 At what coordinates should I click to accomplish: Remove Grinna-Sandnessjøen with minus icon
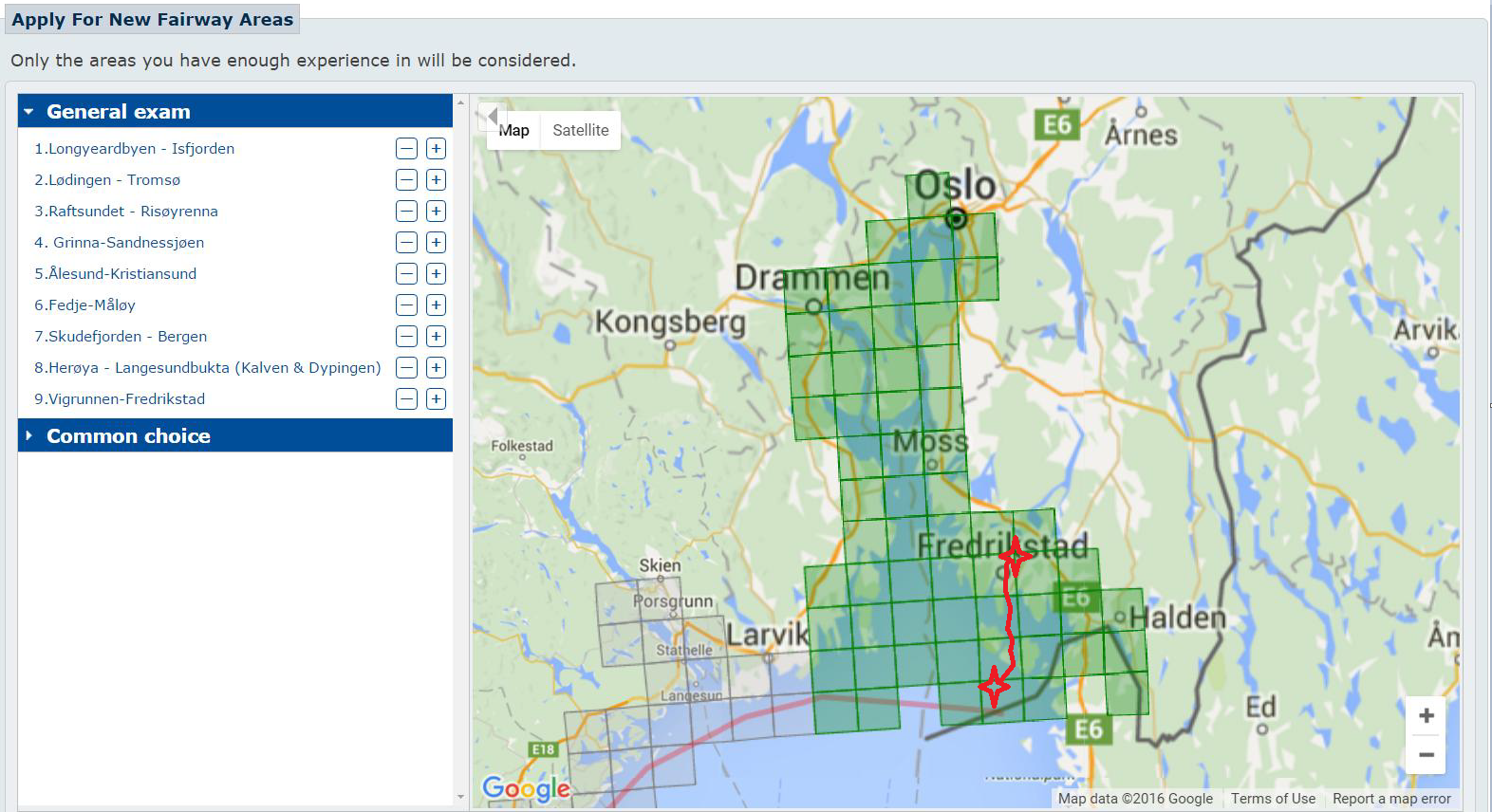tap(406, 243)
